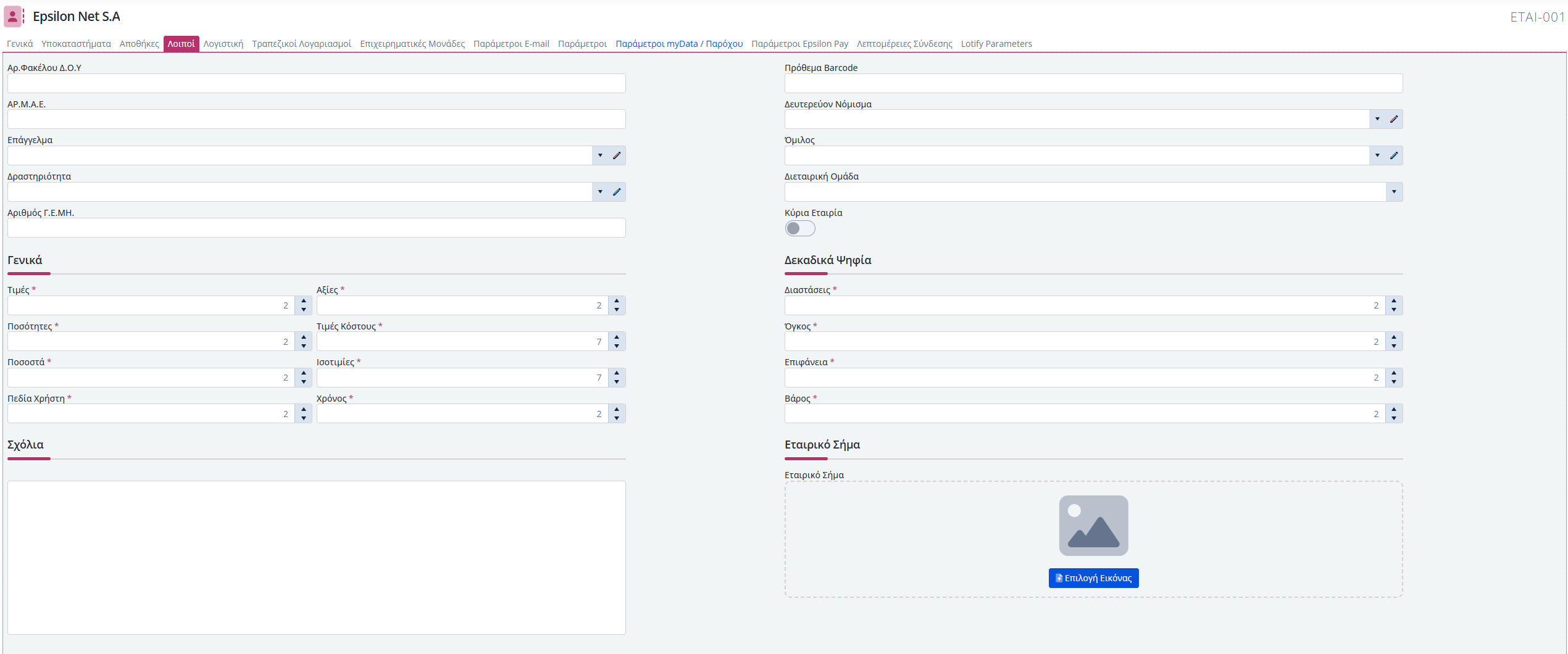The width and height of the screenshot is (1568, 654).
Task: Open Παράμετροι Epsilon Pay tab
Action: click(799, 44)
